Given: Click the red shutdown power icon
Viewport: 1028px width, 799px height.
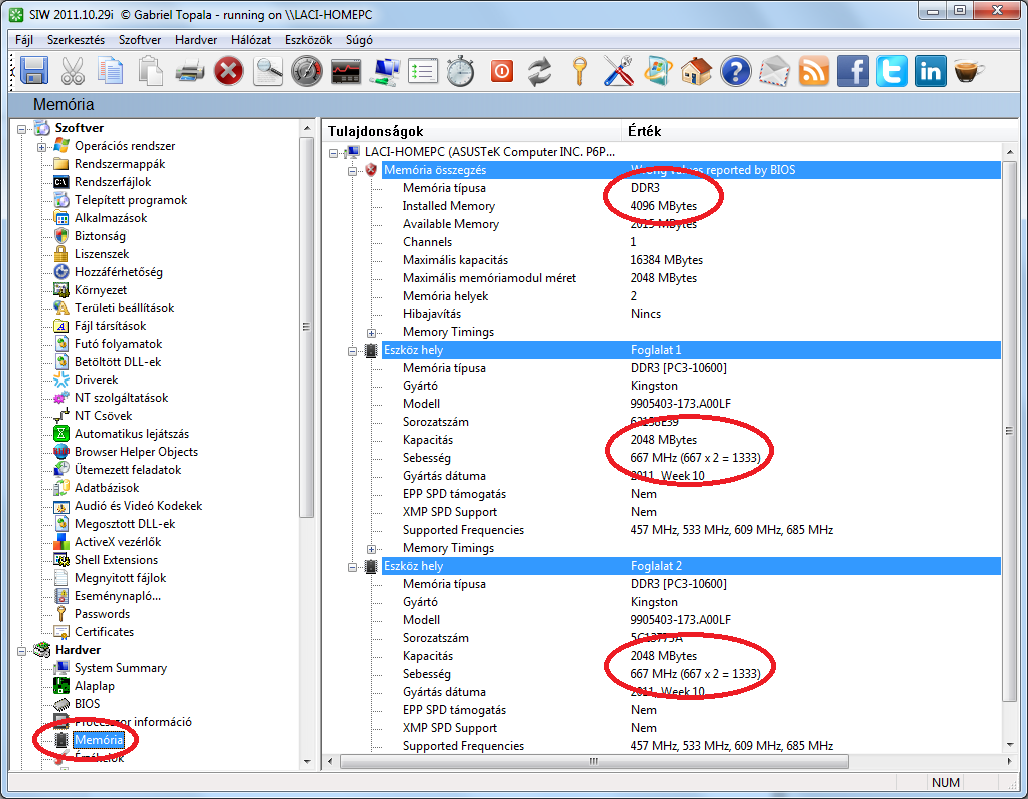Looking at the screenshot, I should (502, 71).
